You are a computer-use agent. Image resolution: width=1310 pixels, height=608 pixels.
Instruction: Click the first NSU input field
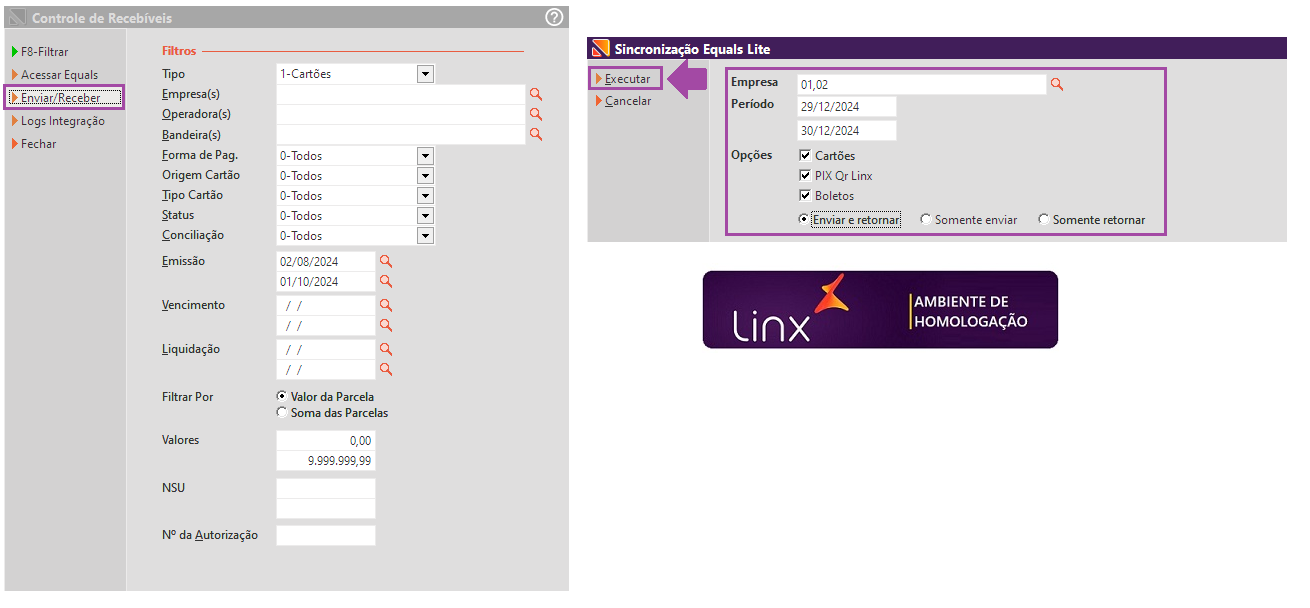coord(326,488)
